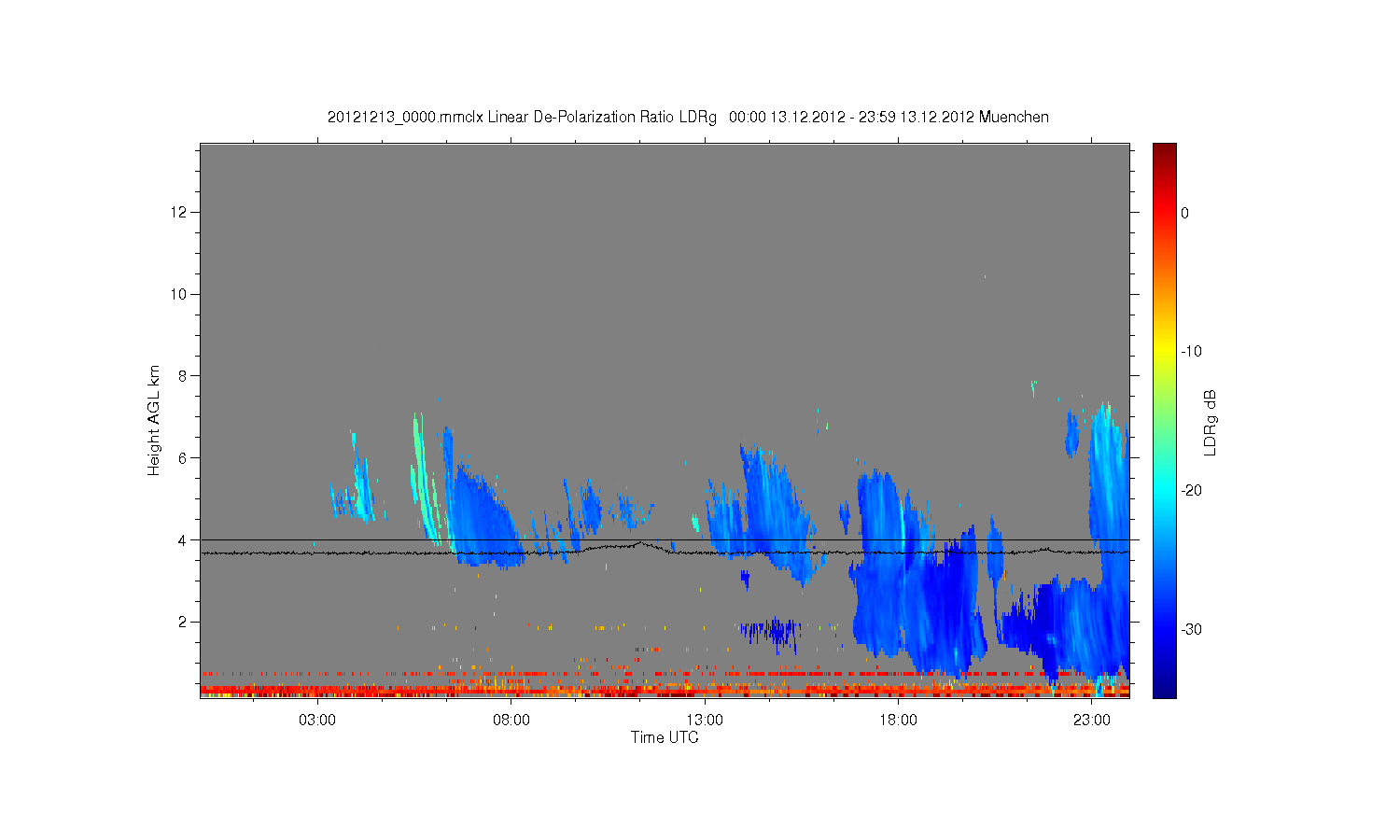Click the yellow band of the colorbar
Screen dimensions: 1400x840
[x=1165, y=352]
